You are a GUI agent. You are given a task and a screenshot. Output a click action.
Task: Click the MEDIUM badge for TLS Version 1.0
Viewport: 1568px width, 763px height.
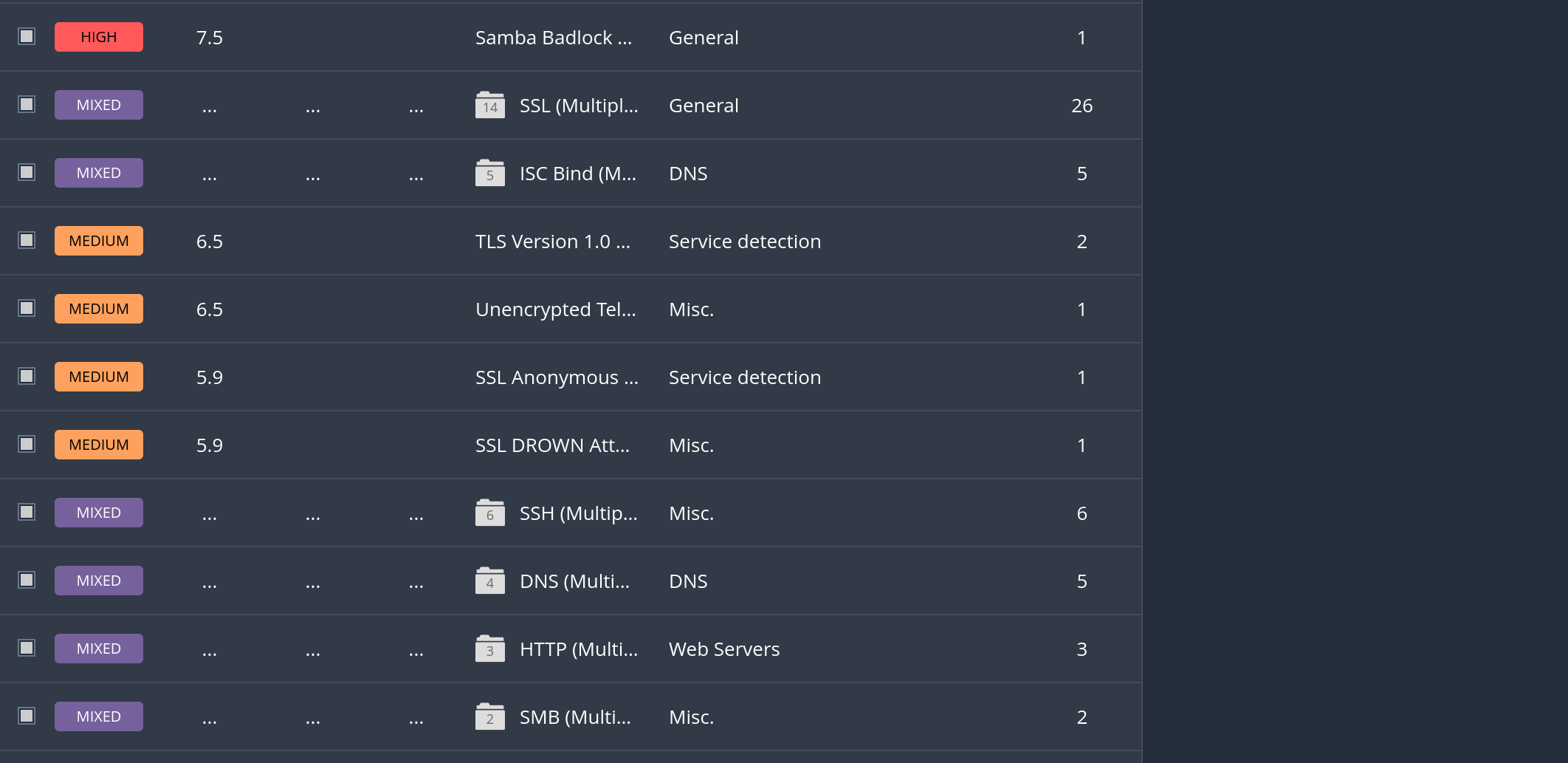[x=99, y=241]
